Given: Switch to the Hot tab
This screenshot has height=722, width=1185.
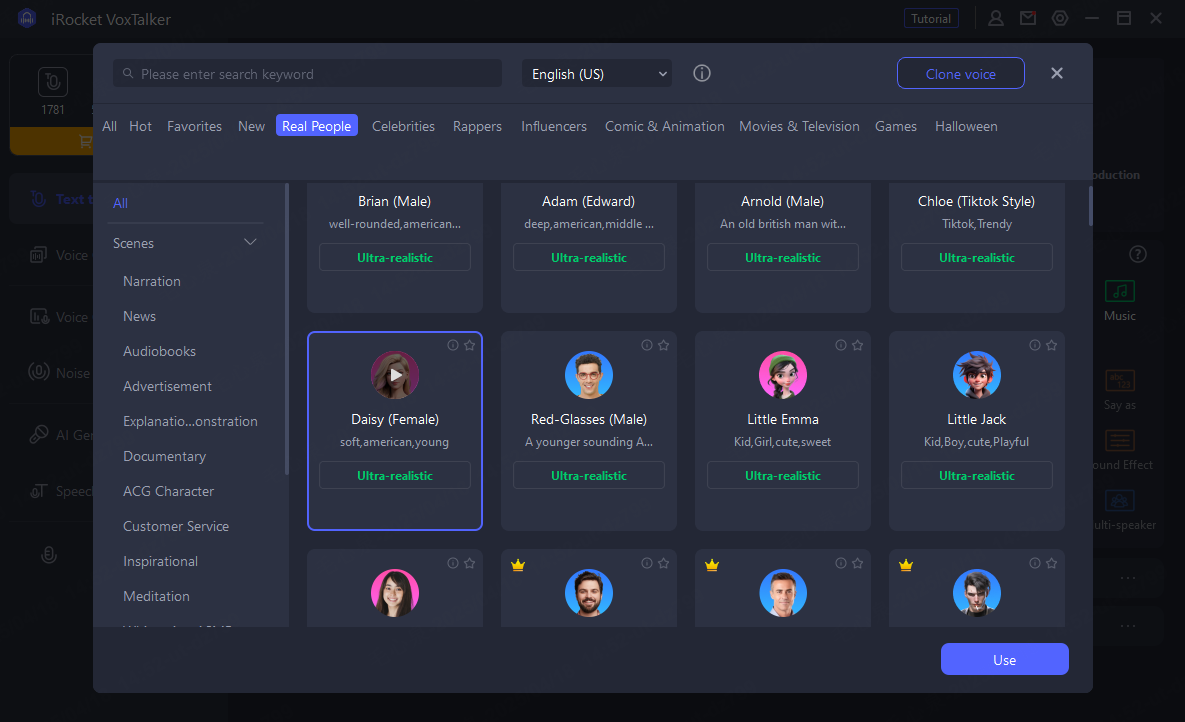Looking at the screenshot, I should point(141,126).
